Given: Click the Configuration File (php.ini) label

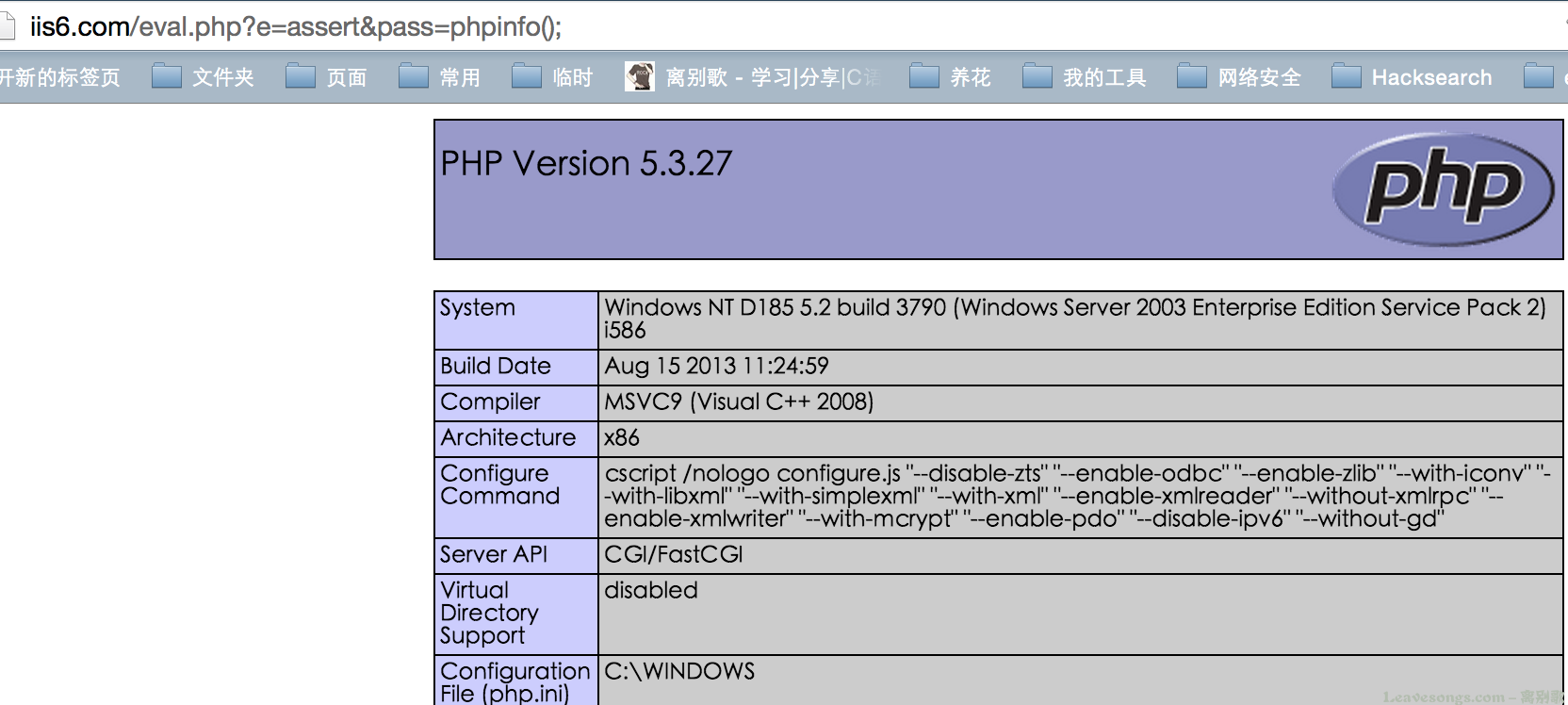Looking at the screenshot, I should click(x=514, y=682).
